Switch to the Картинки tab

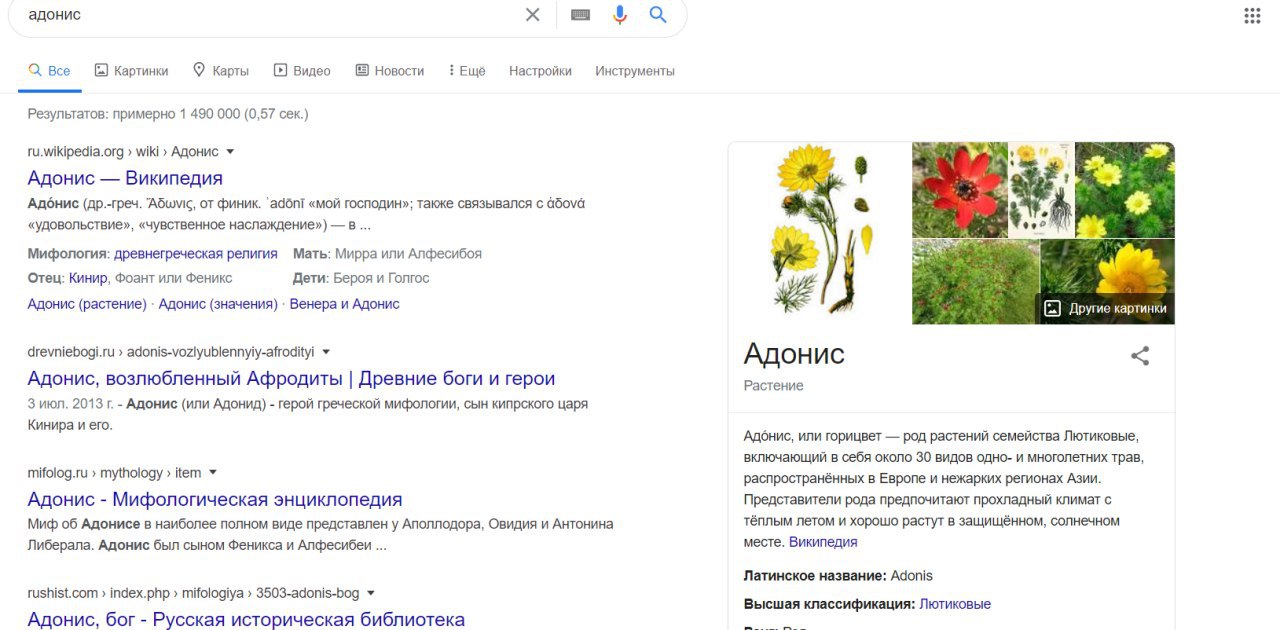131,71
